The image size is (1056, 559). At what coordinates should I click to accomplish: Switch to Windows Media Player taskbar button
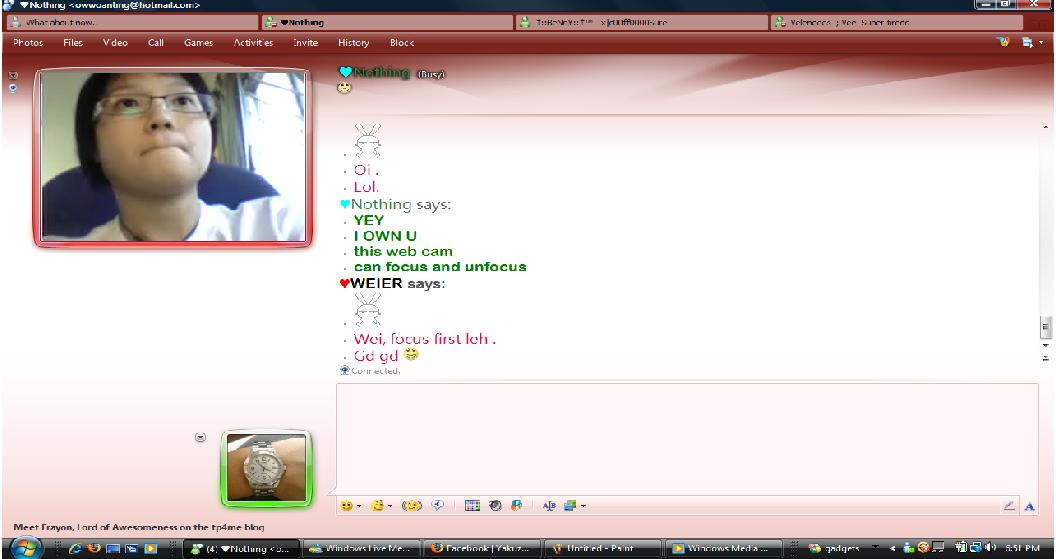tap(723, 548)
